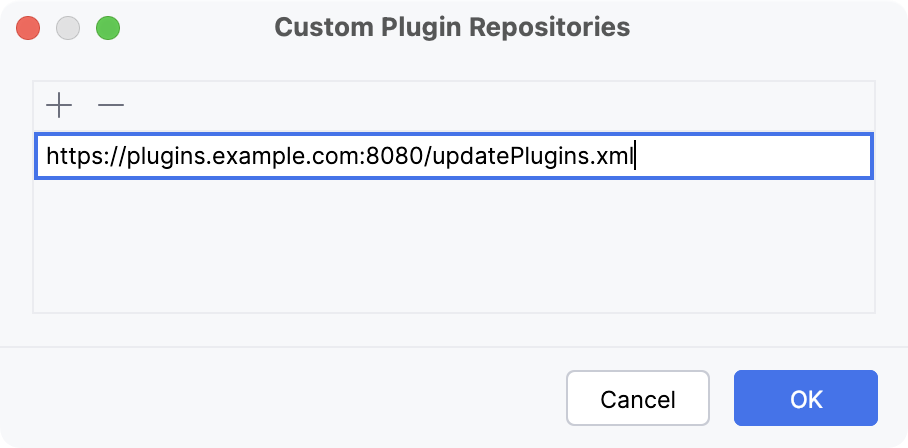Click the plus icon to add a repository
This screenshot has width=908, height=448.
point(59,105)
